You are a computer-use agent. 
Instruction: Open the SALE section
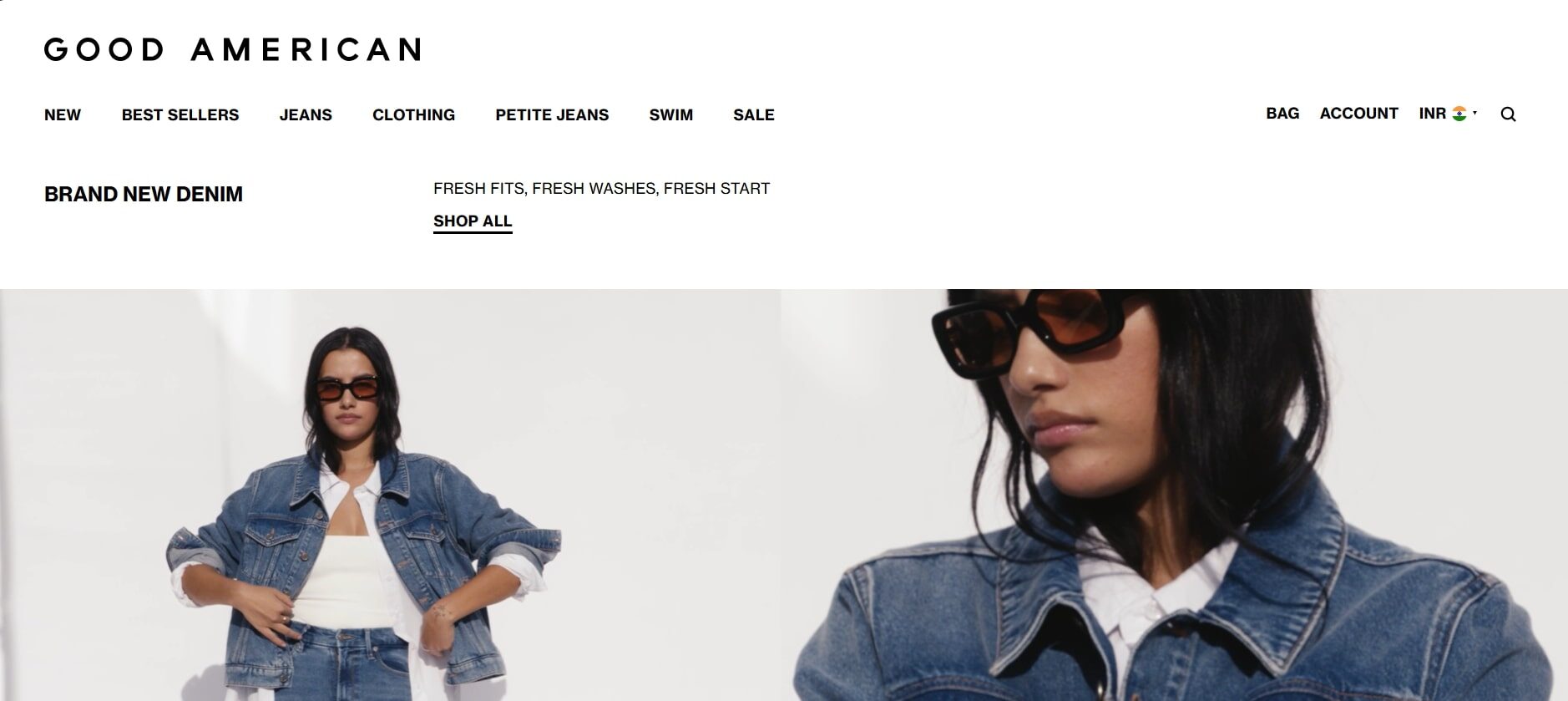click(754, 115)
